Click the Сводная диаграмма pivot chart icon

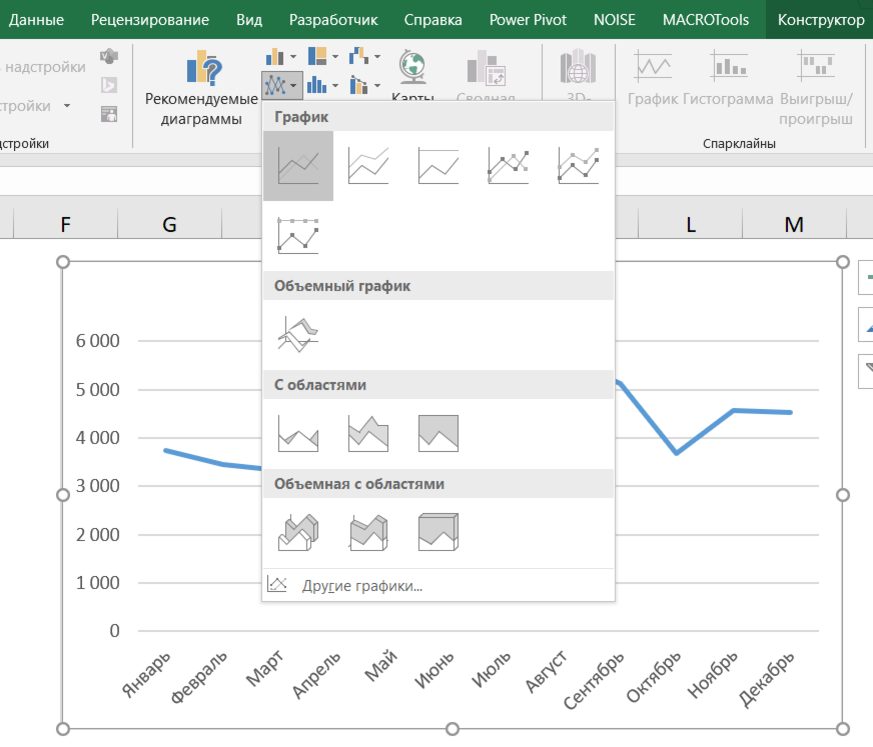tap(485, 67)
